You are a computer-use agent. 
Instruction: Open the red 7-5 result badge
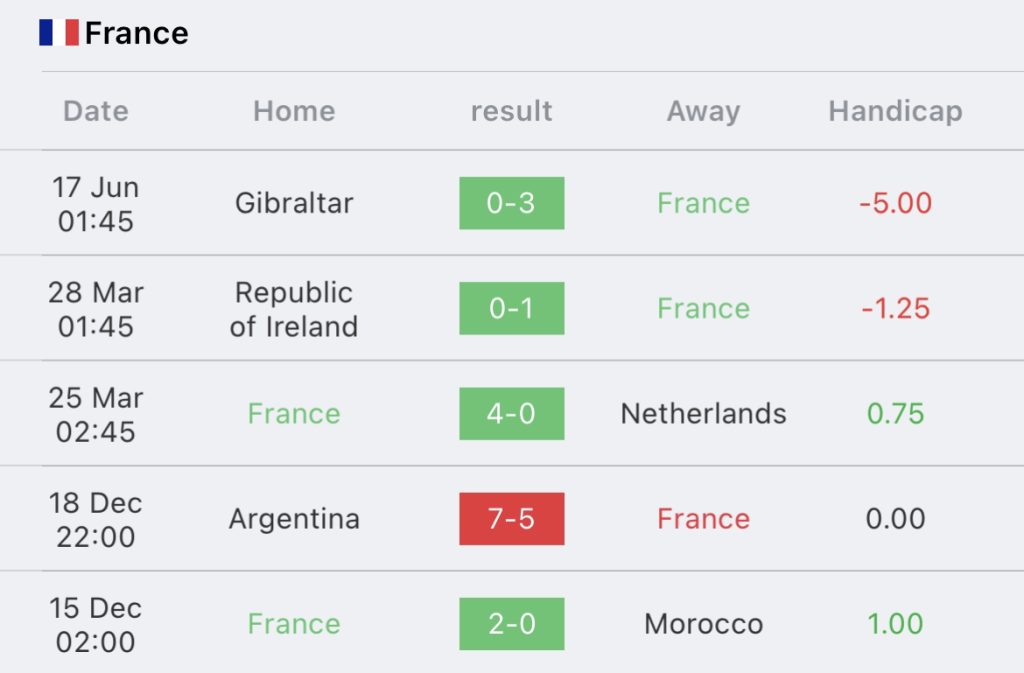click(x=511, y=518)
